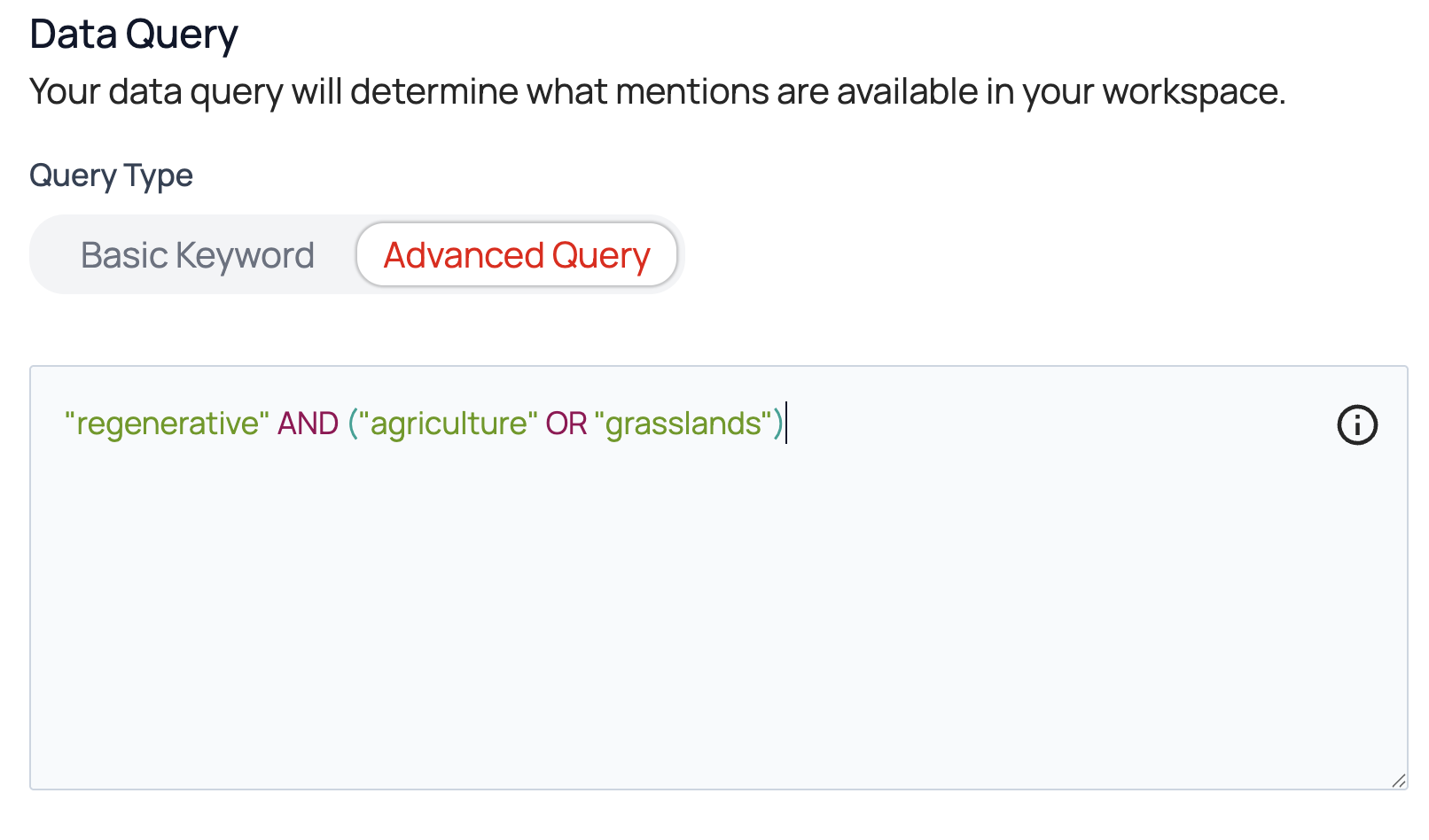This screenshot has width=1429, height=840.
Task: Click the word "Data" in the heading
Action: point(74,35)
